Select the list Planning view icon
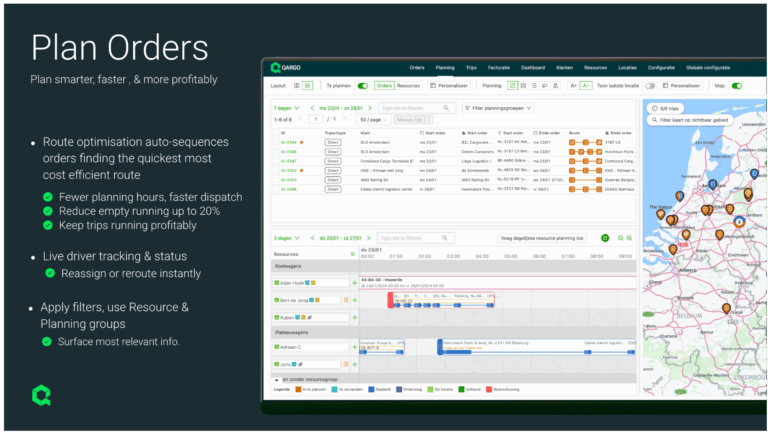 534,86
